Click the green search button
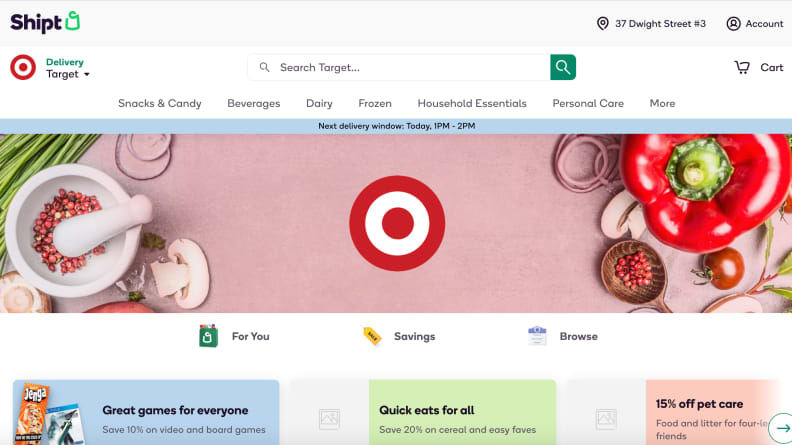This screenshot has height=445, width=792. tap(563, 67)
